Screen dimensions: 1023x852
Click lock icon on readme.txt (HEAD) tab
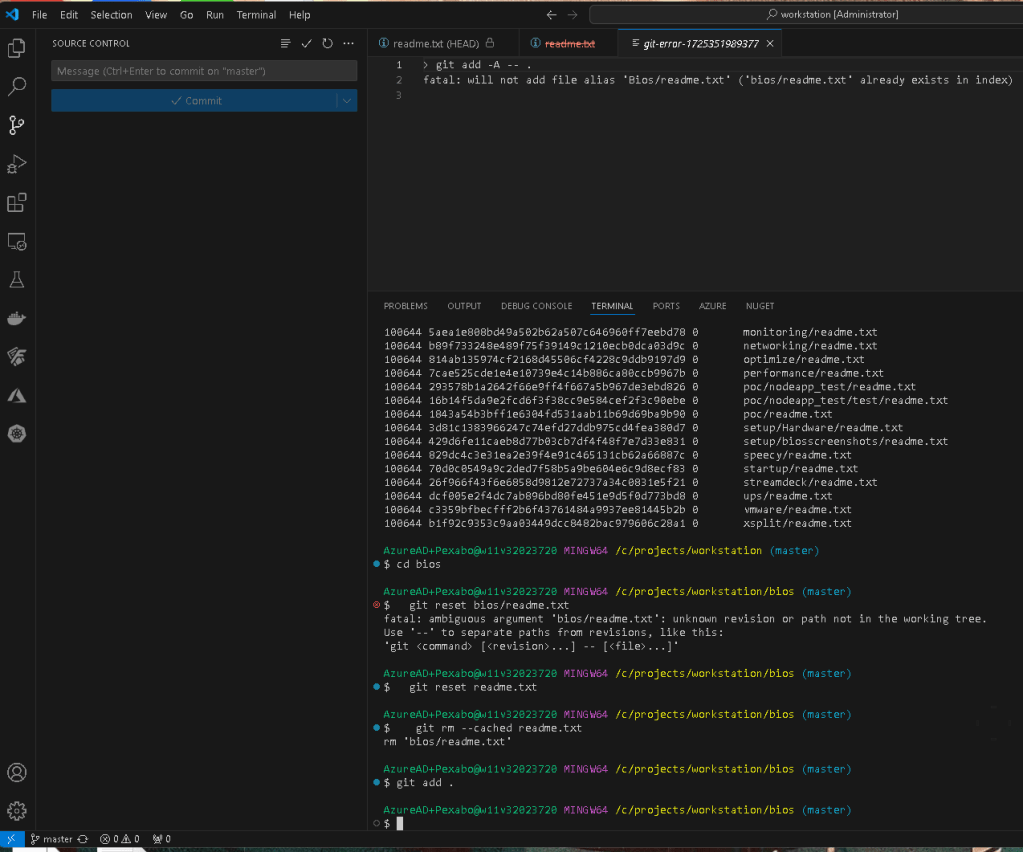(x=490, y=43)
